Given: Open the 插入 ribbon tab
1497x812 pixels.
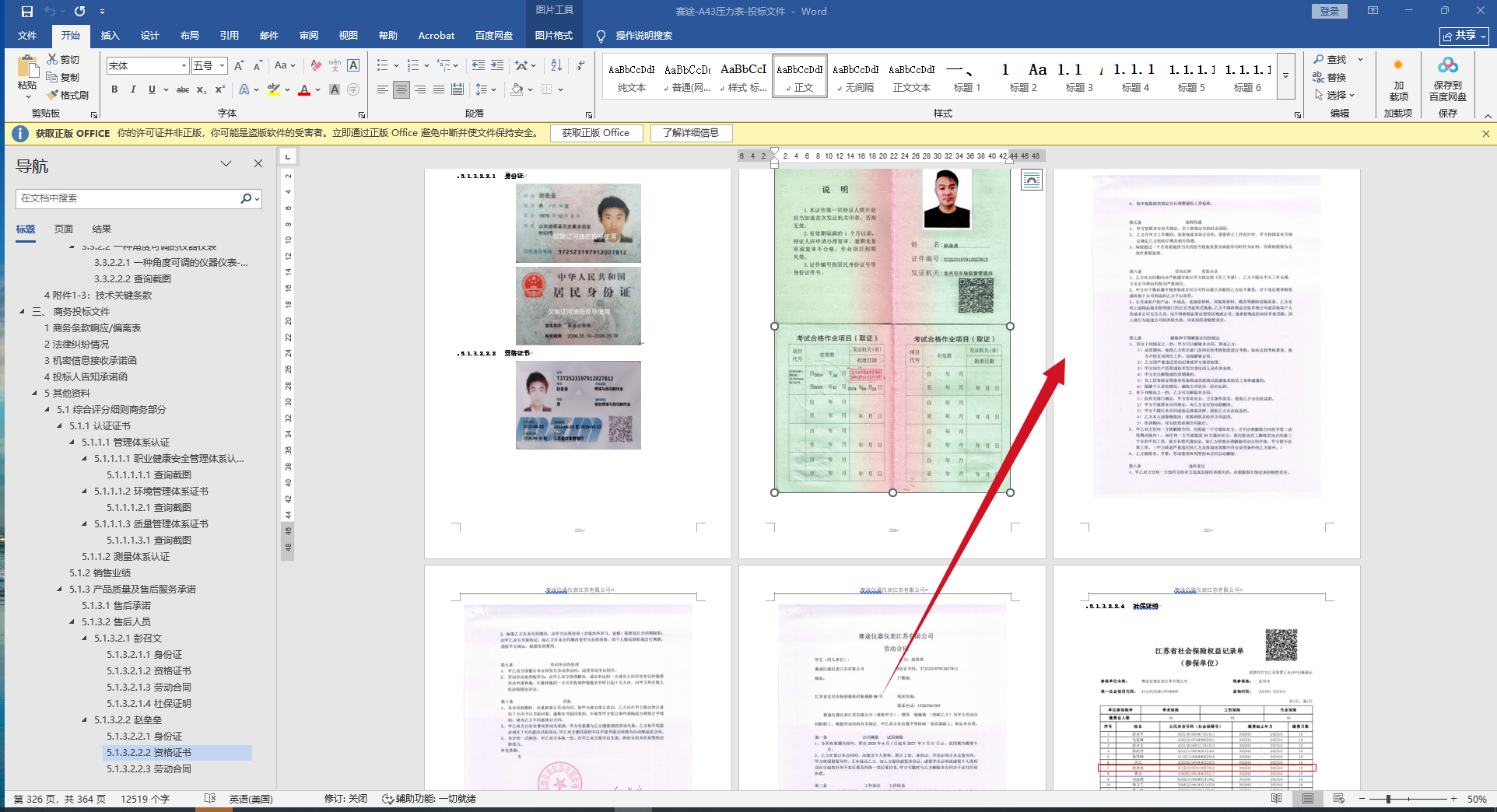Looking at the screenshot, I should pyautogui.click(x=110, y=36).
